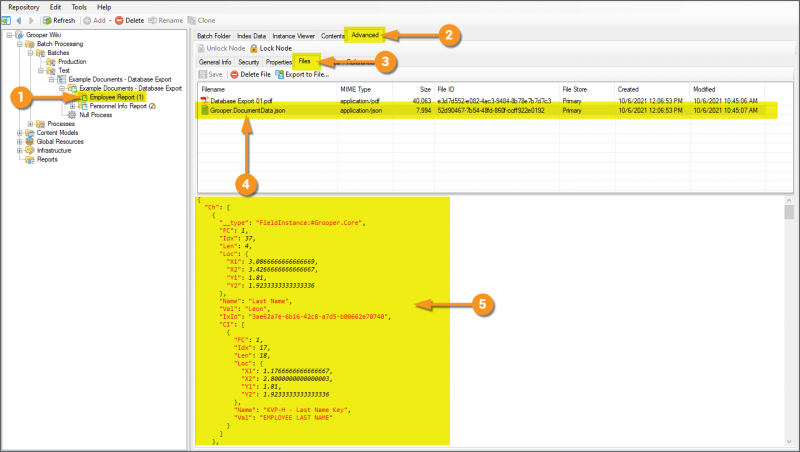Open the Tools menu

[x=76, y=7]
